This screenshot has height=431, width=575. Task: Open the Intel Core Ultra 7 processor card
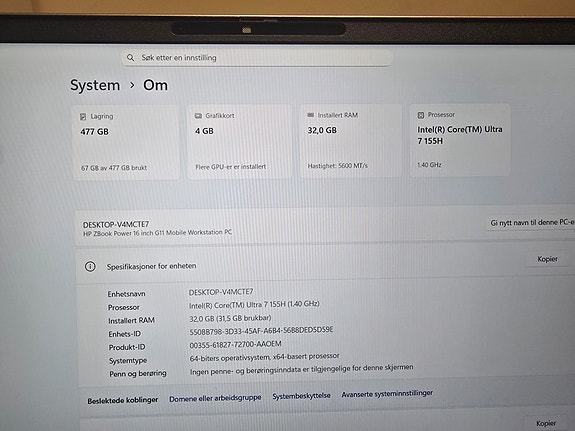pos(460,140)
